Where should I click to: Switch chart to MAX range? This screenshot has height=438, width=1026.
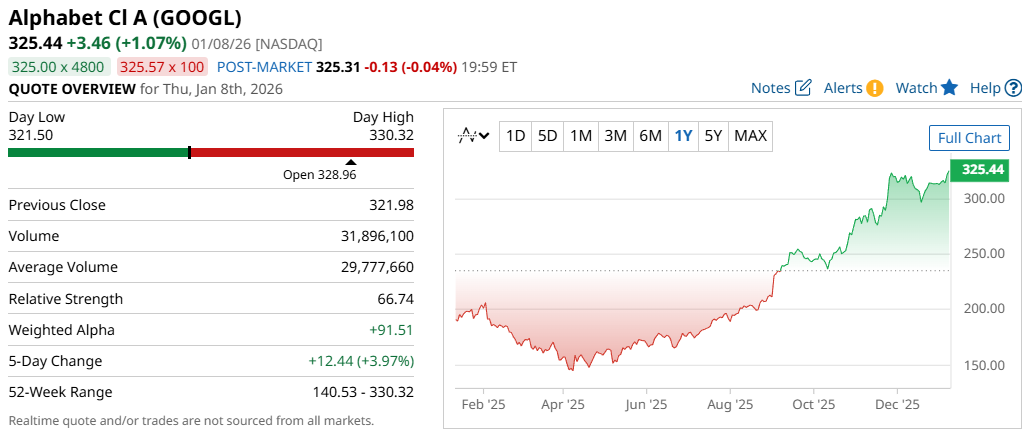click(x=751, y=136)
